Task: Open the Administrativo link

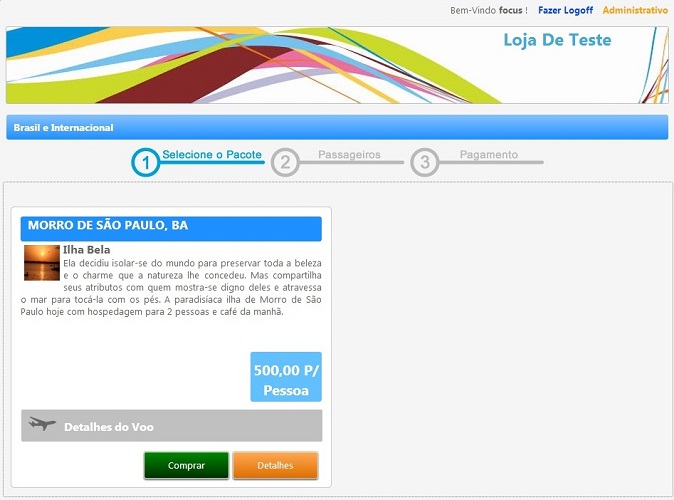Action: pos(635,10)
